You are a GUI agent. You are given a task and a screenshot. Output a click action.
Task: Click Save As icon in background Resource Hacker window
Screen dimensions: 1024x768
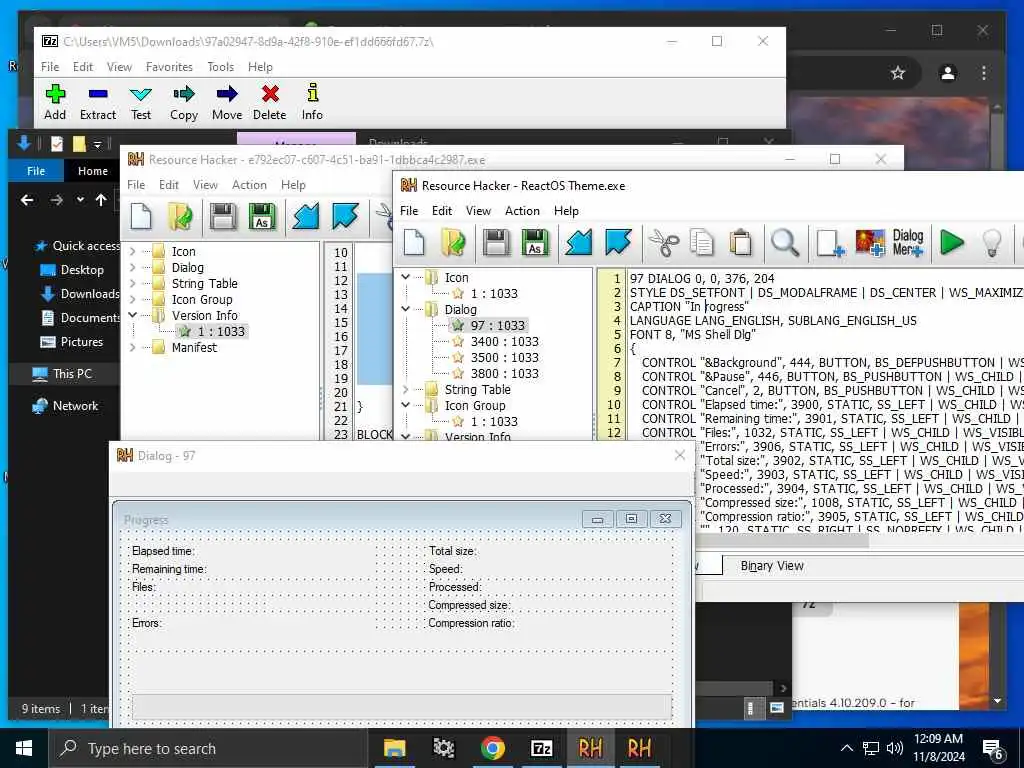coord(262,216)
